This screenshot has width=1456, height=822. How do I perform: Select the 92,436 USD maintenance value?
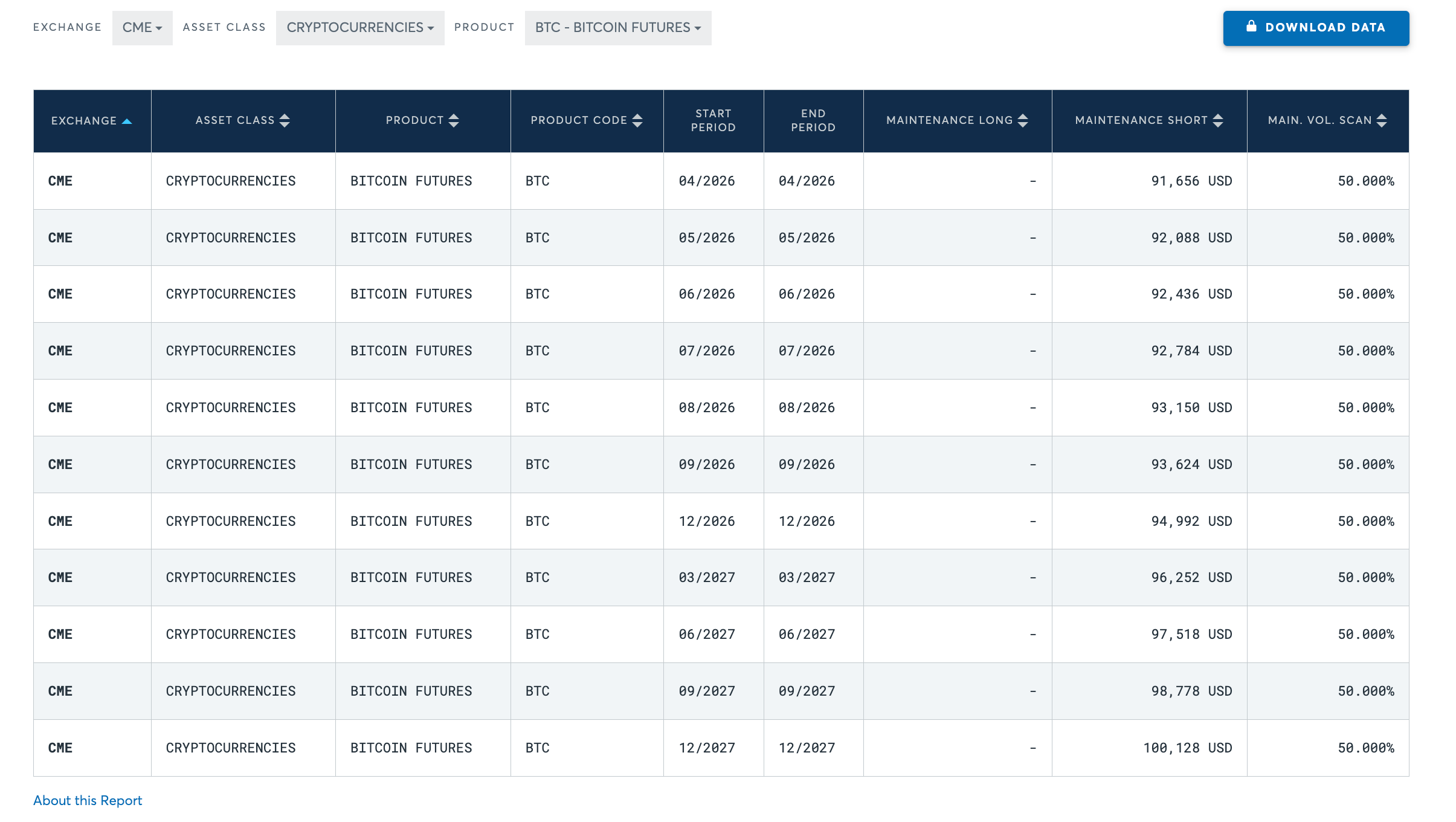pos(1191,294)
